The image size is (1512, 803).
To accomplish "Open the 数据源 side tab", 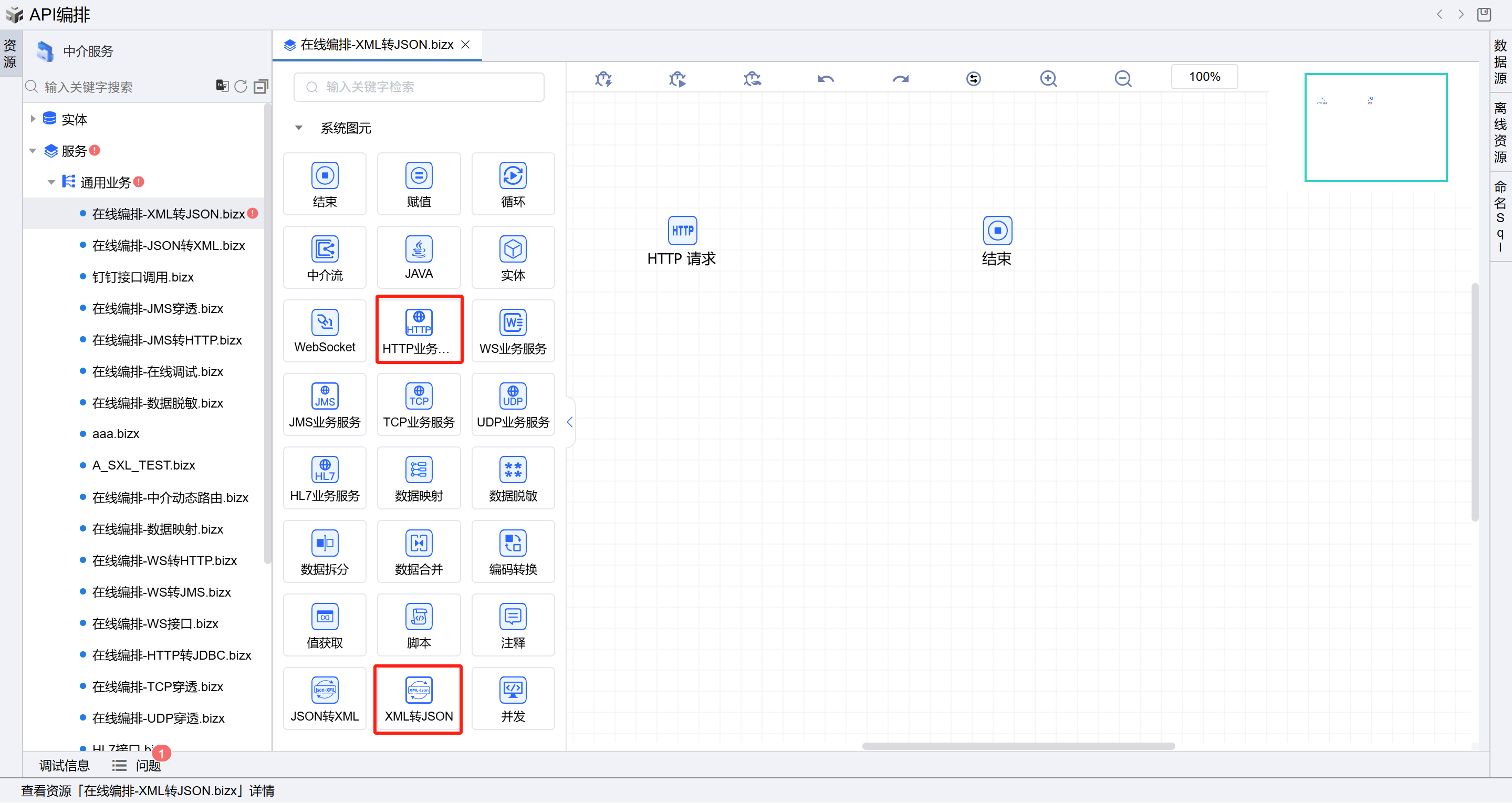I will click(1500, 61).
